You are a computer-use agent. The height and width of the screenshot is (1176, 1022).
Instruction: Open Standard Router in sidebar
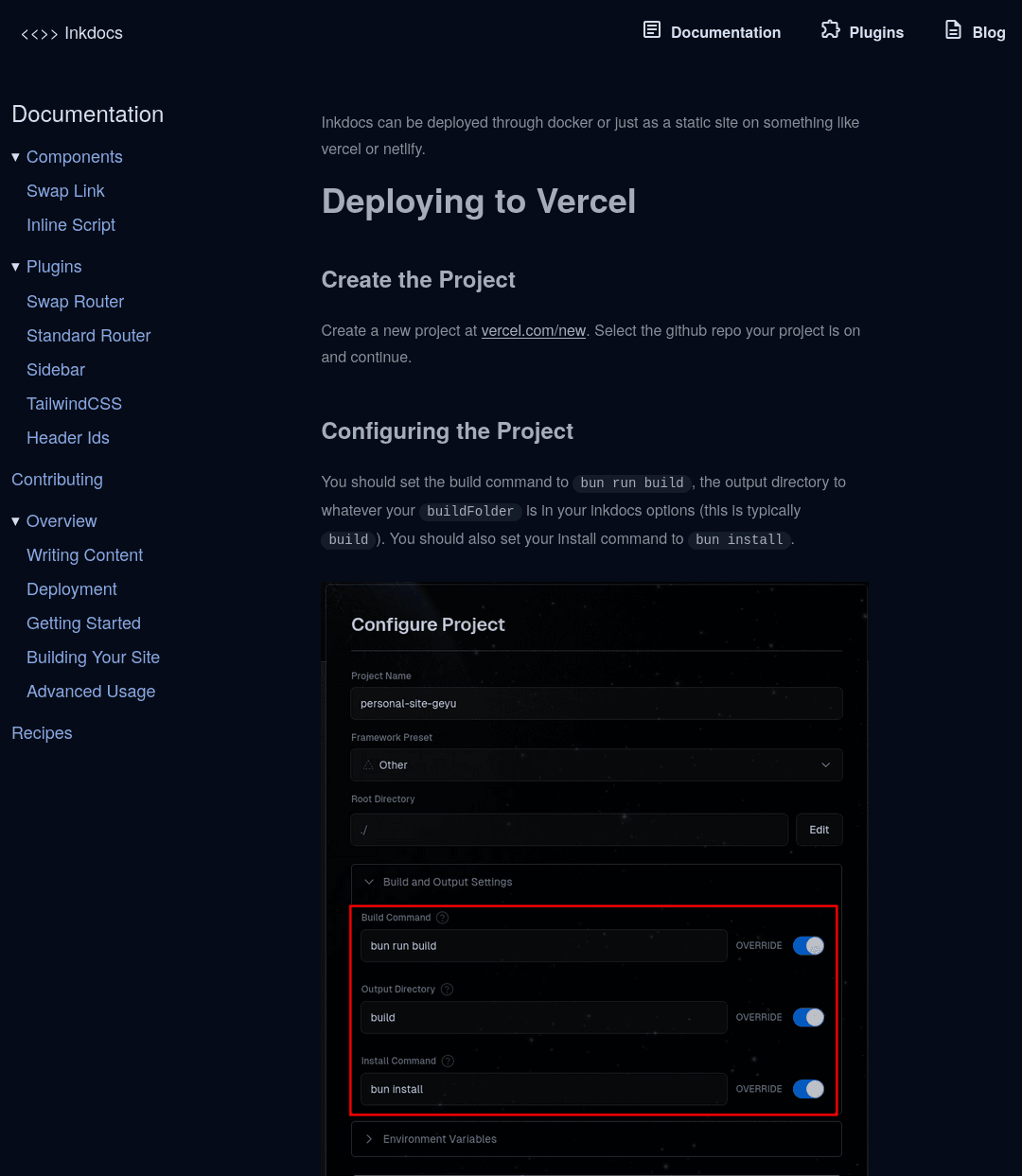point(88,336)
